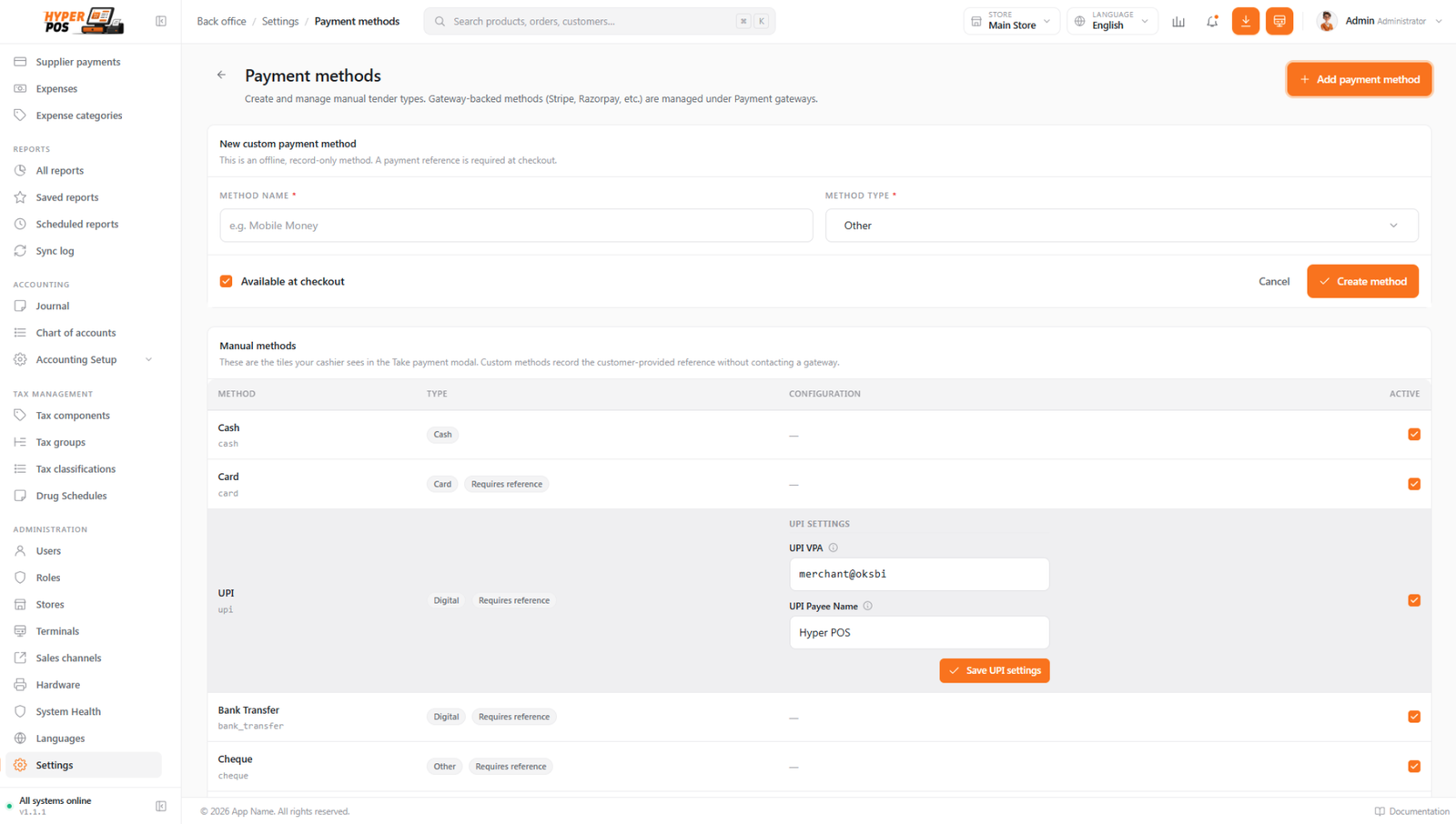
Task: Click the Admin avatar picture
Action: click(1327, 21)
